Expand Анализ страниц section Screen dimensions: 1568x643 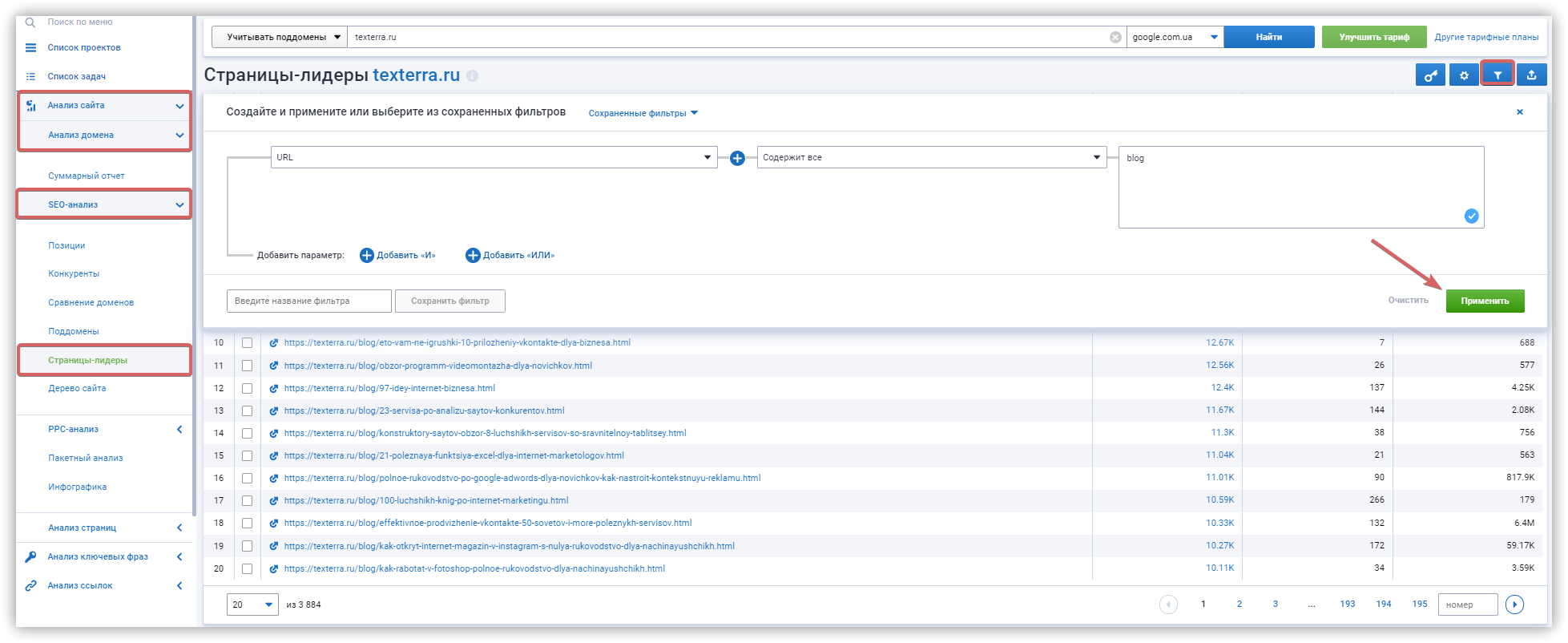coord(179,528)
